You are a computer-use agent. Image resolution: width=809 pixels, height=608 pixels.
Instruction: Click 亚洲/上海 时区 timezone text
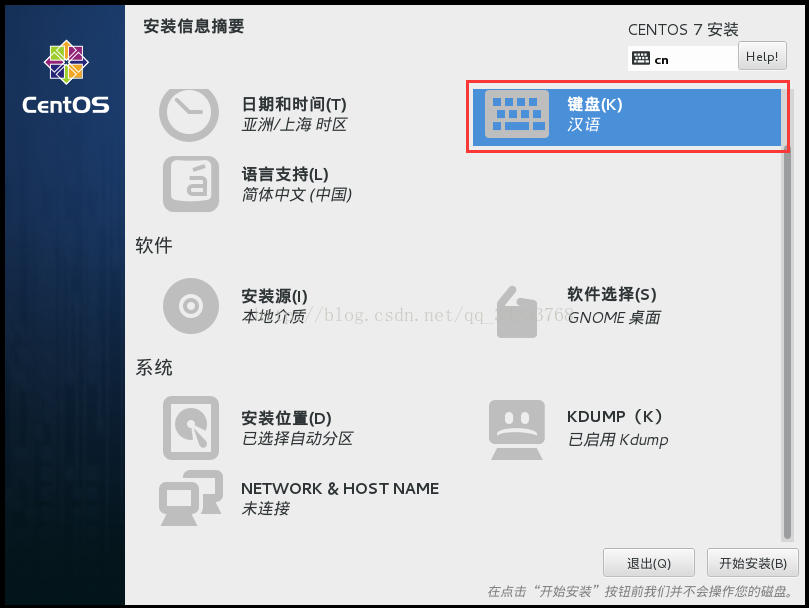click(x=294, y=124)
